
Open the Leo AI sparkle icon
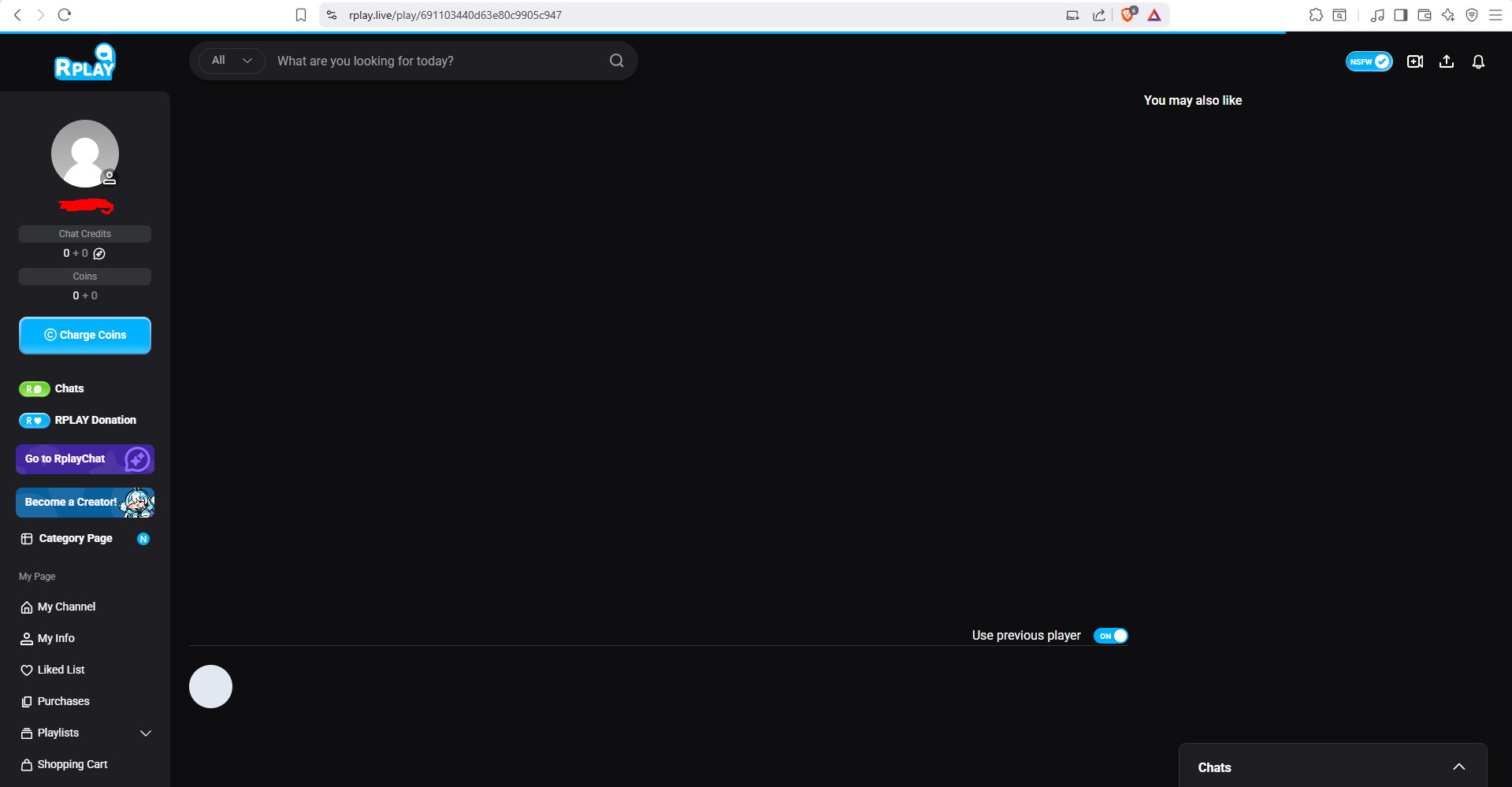[1448, 15]
